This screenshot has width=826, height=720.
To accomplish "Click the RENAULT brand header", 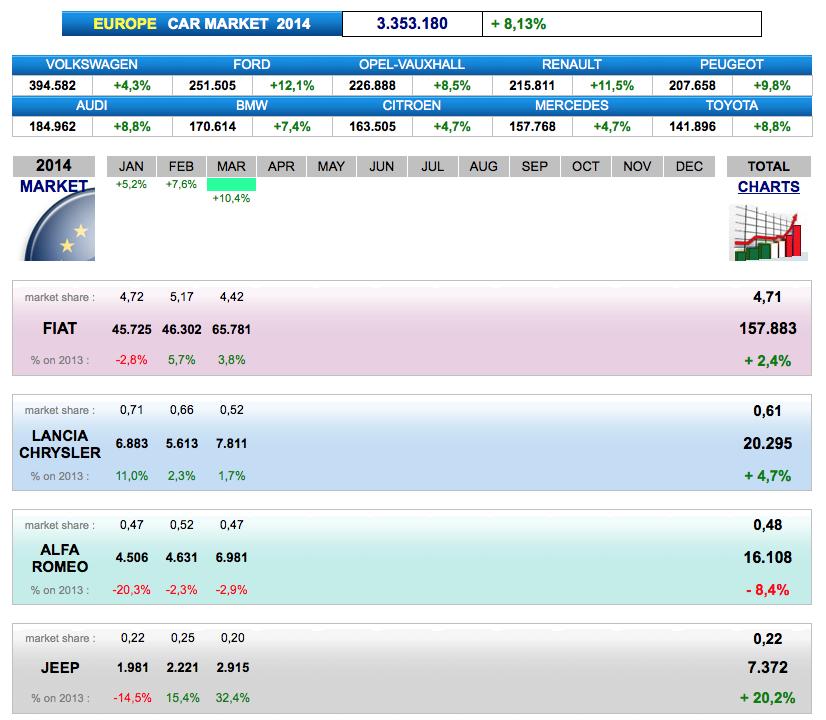I will tap(572, 64).
